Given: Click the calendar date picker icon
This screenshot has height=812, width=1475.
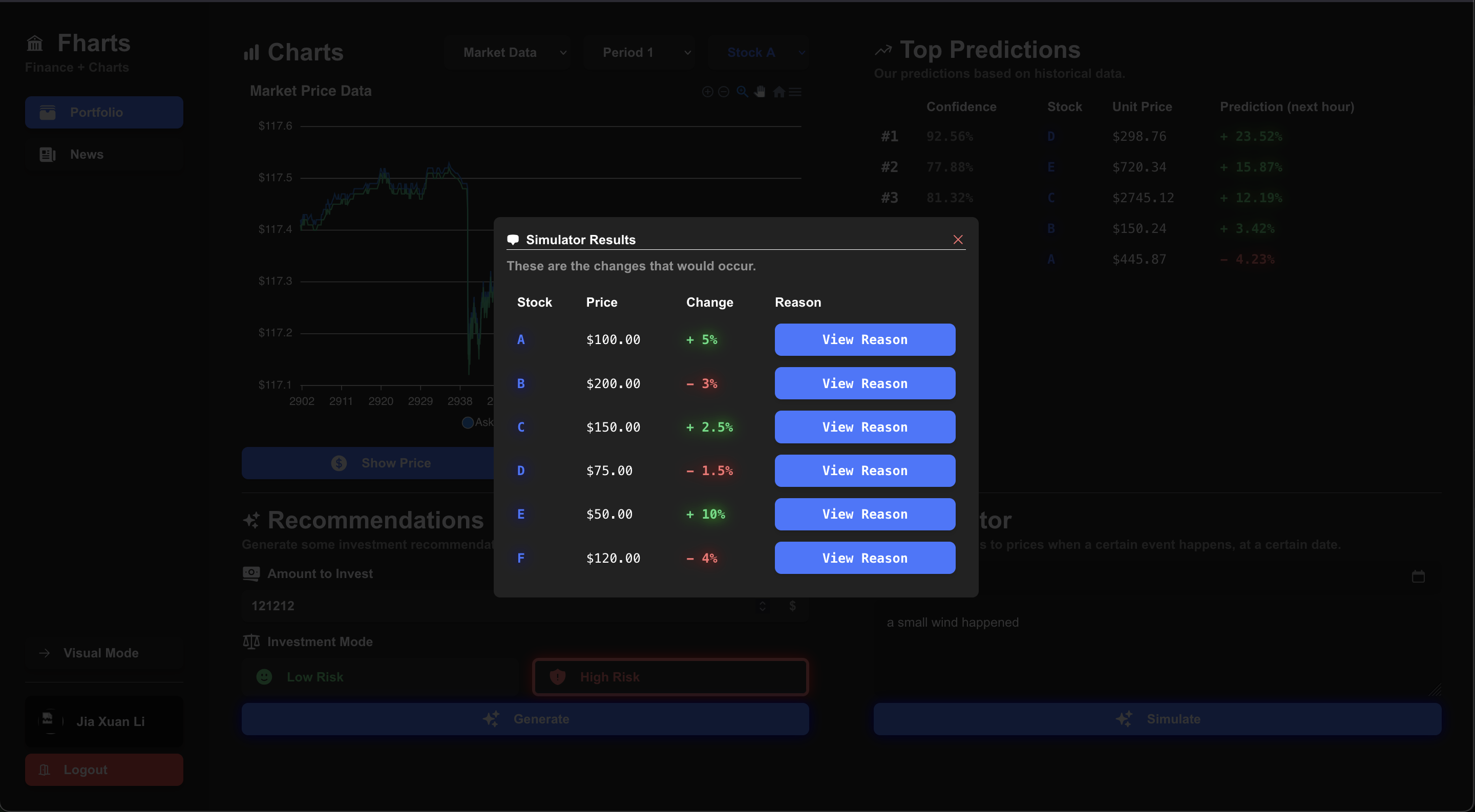Looking at the screenshot, I should pyautogui.click(x=1418, y=576).
